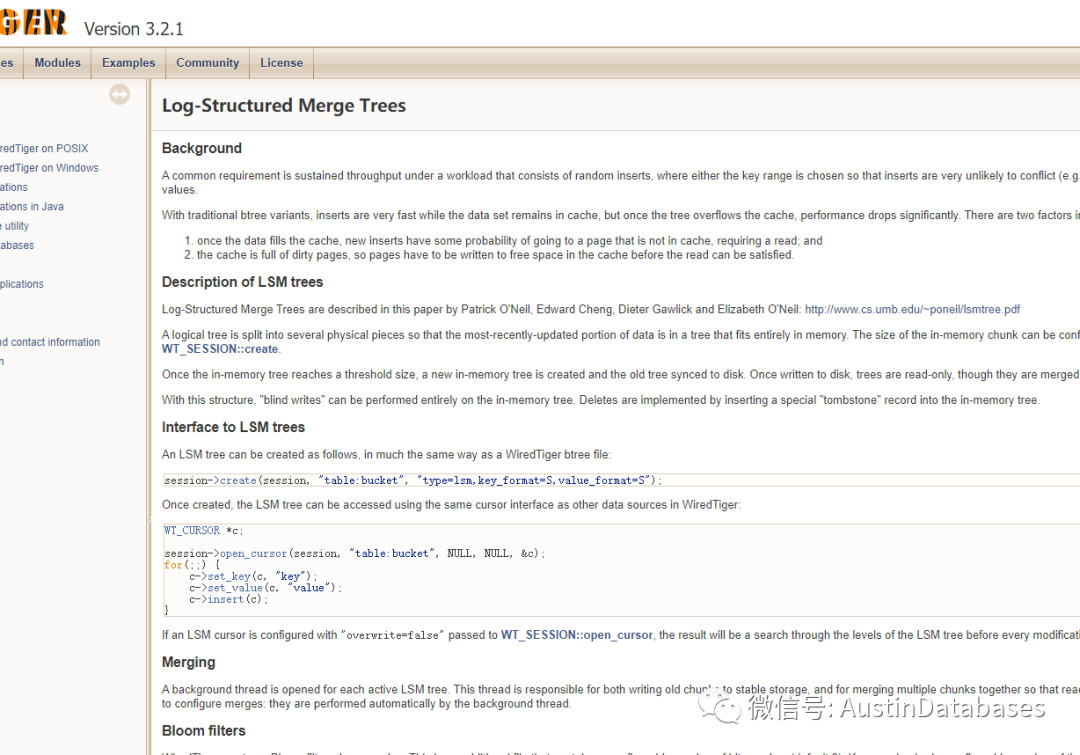Open the WT_CURSOR type link in code
Viewport: 1080px width, 755px height.
tap(192, 531)
